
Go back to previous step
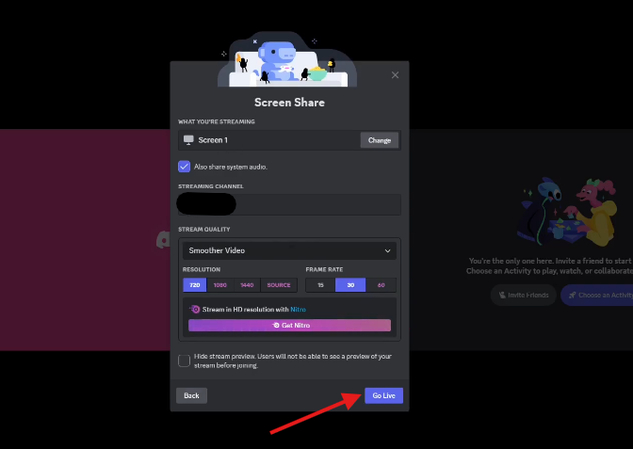(x=191, y=396)
